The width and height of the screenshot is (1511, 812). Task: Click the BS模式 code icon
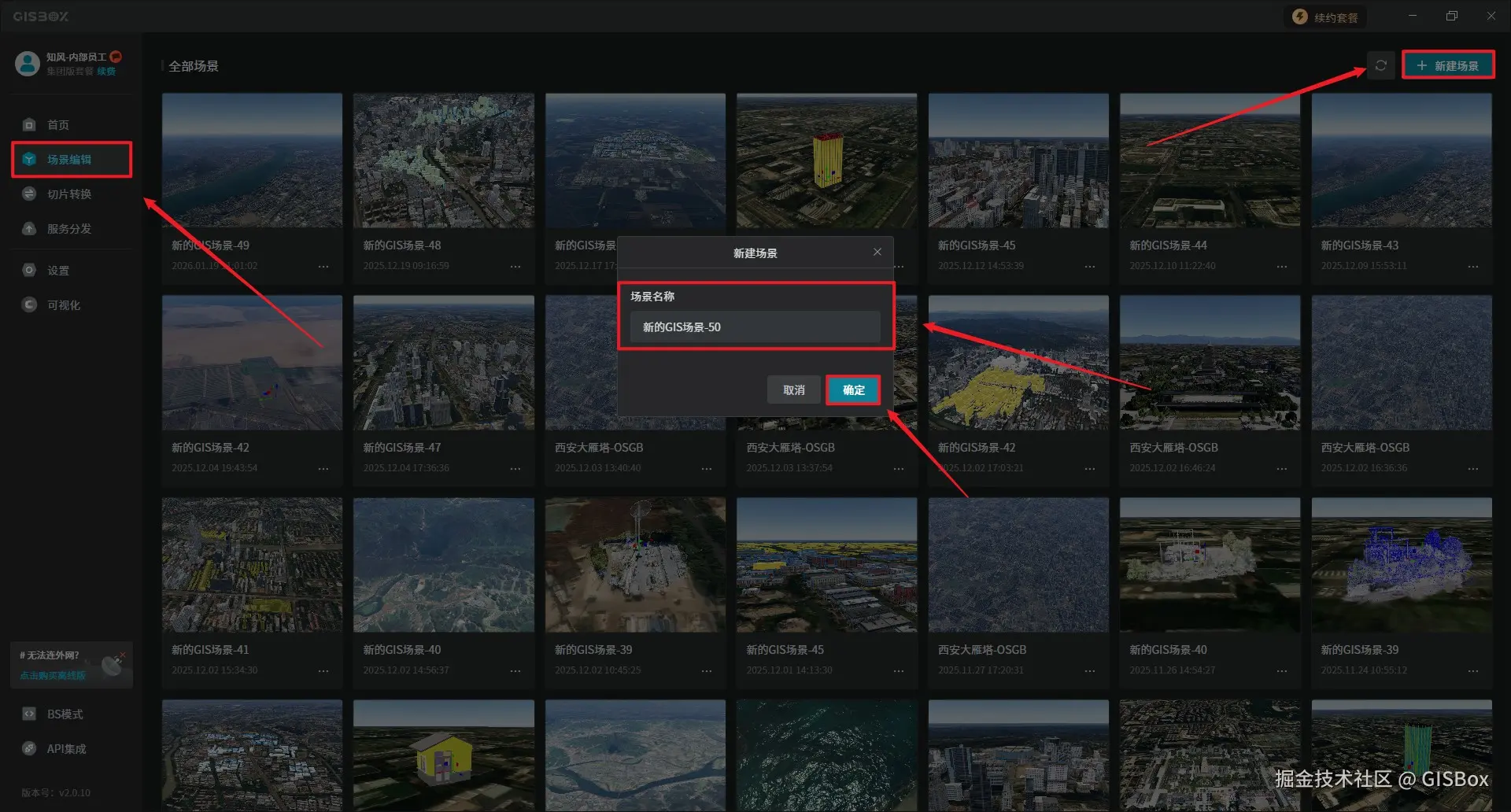(29, 714)
